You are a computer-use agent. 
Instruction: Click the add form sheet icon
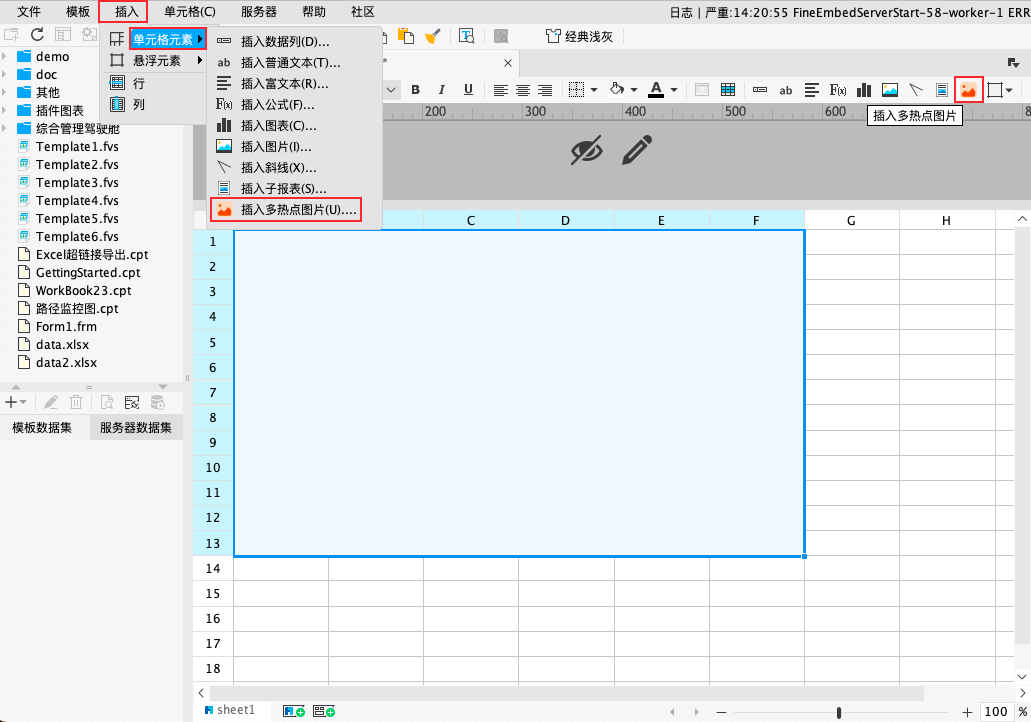coord(324,711)
